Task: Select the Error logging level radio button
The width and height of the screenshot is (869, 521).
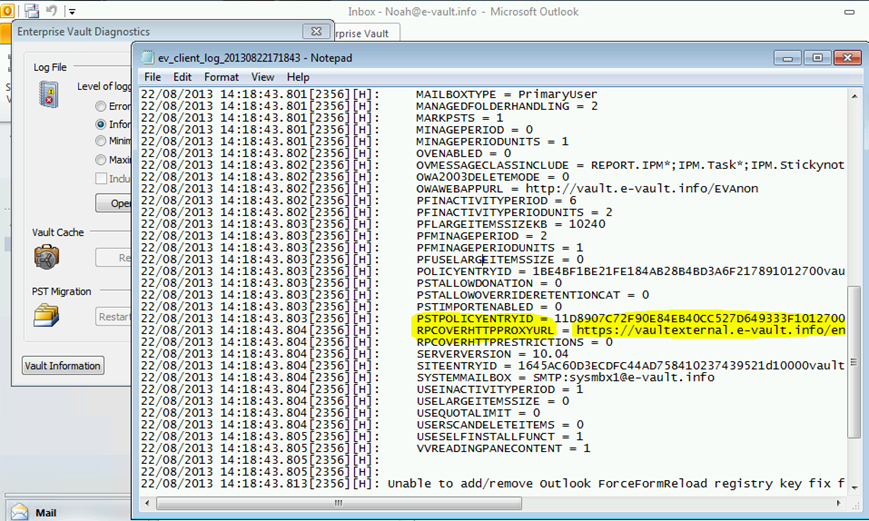Action: click(x=100, y=106)
